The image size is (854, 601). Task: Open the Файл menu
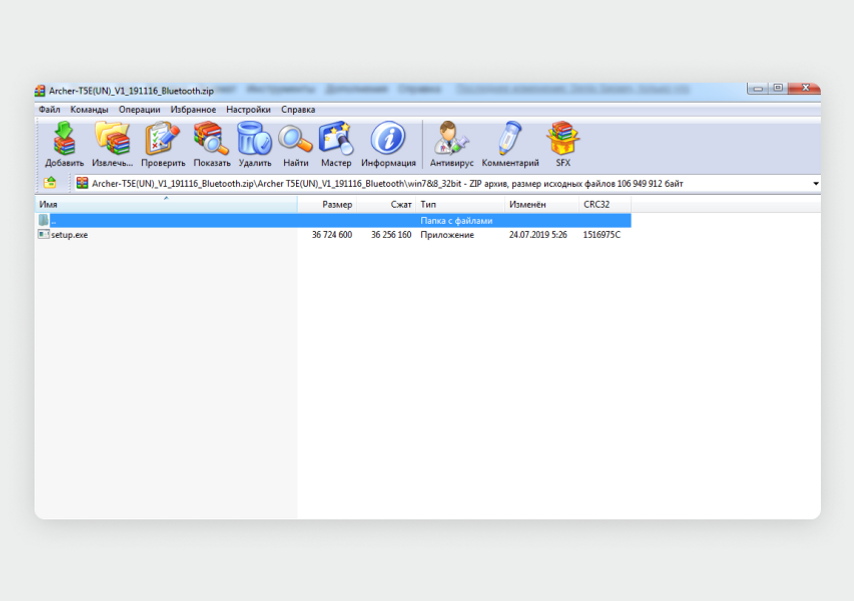click(x=50, y=110)
